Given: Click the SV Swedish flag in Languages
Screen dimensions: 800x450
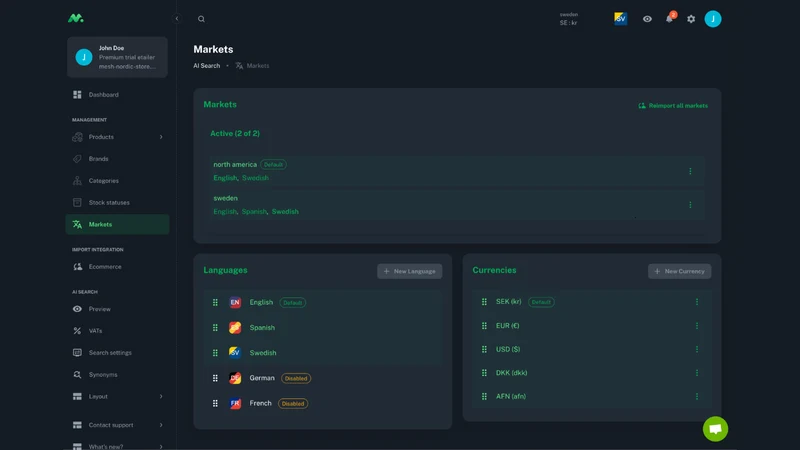Looking at the screenshot, I should (x=235, y=353).
